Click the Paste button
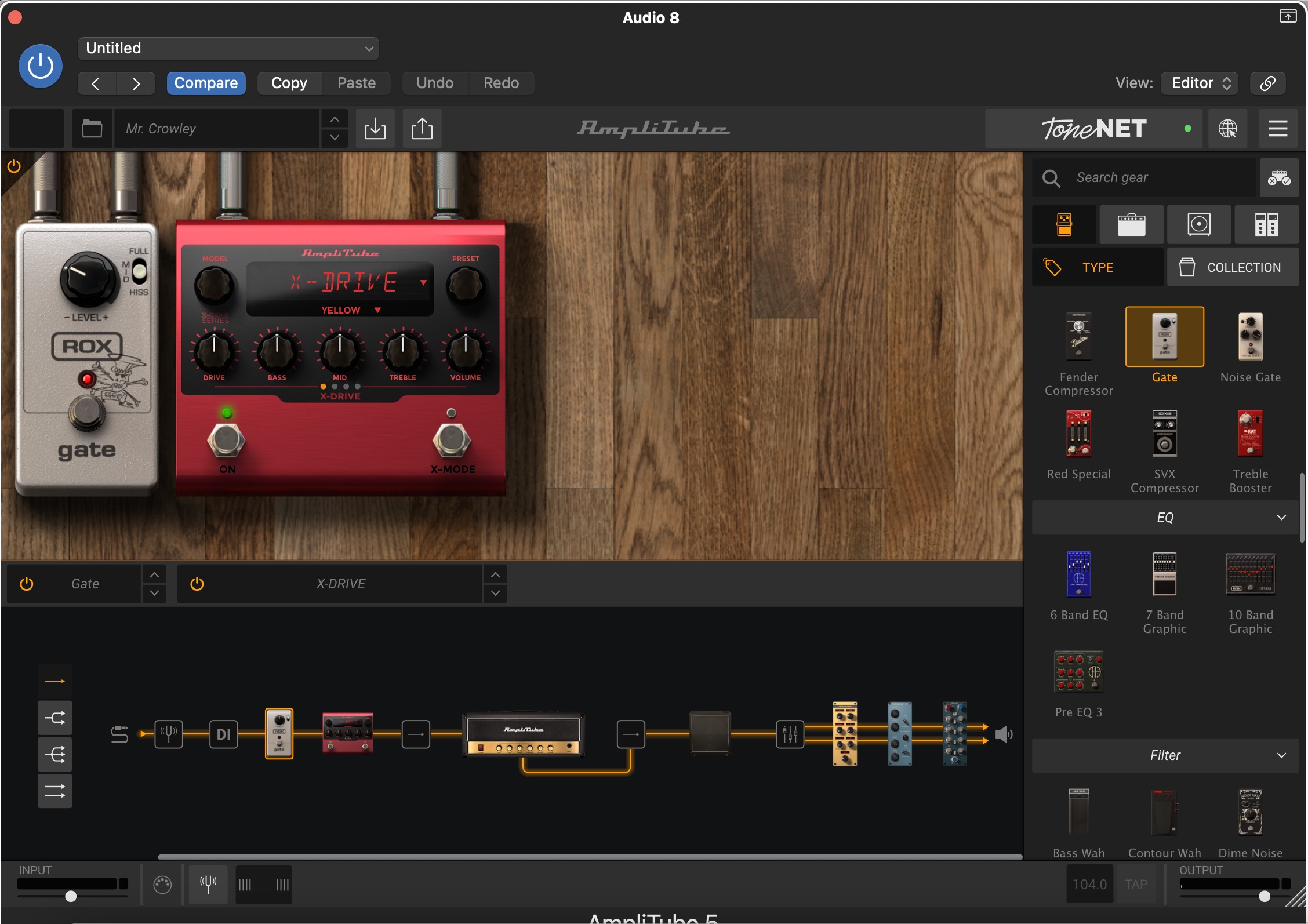The image size is (1308, 924). pos(357,83)
